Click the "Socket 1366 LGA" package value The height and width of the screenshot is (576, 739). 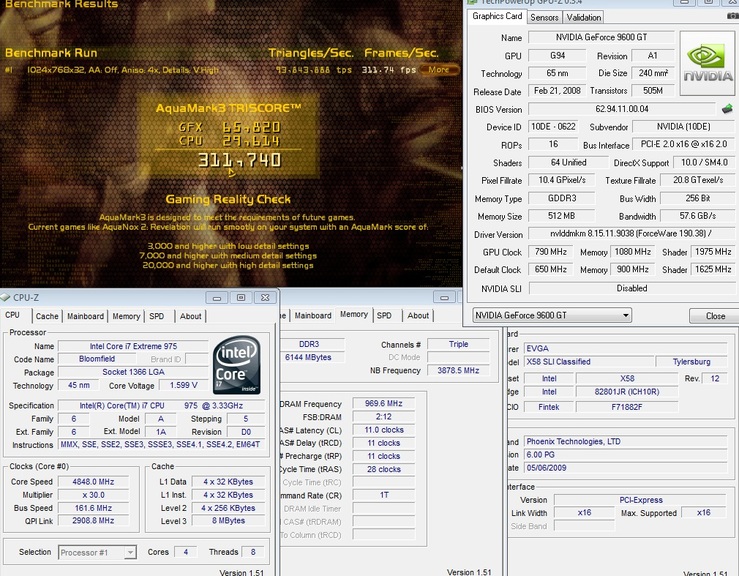point(133,372)
